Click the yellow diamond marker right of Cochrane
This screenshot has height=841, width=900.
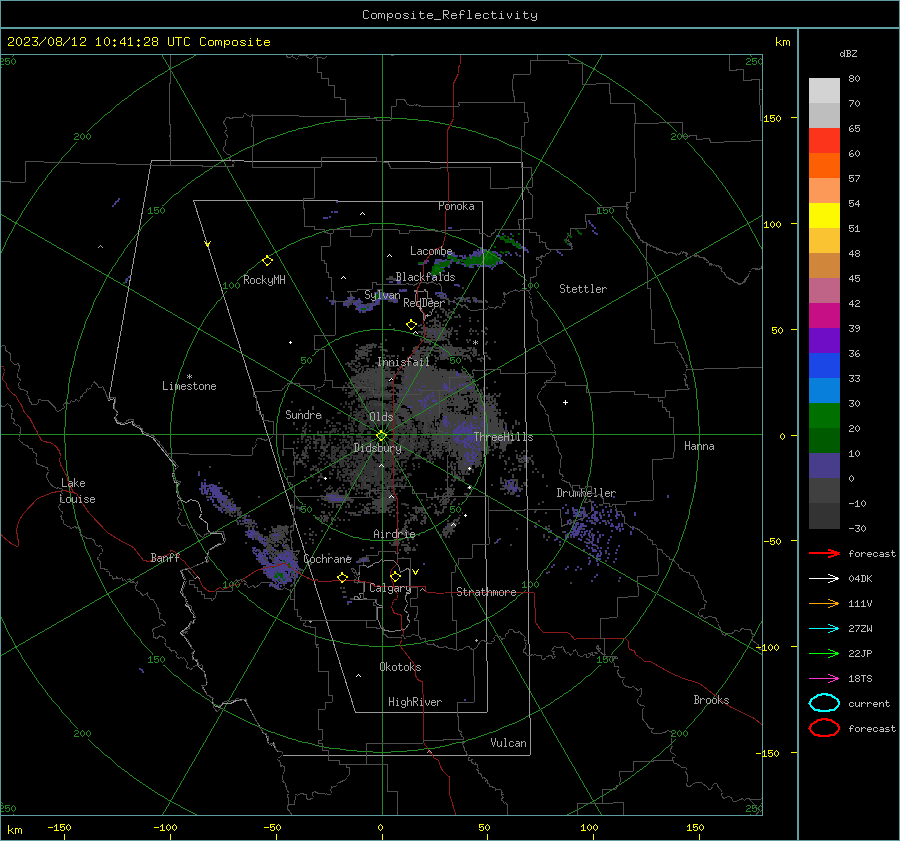[343, 577]
